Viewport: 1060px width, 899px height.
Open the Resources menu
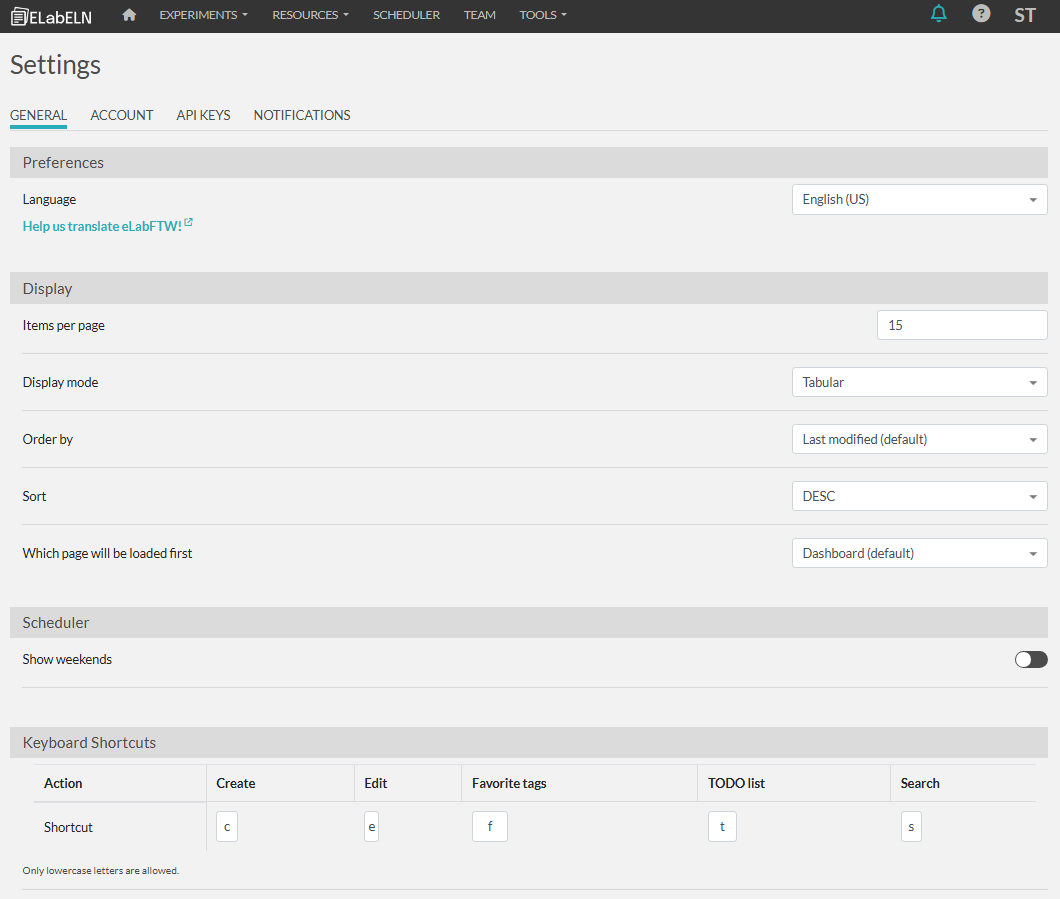tap(310, 15)
